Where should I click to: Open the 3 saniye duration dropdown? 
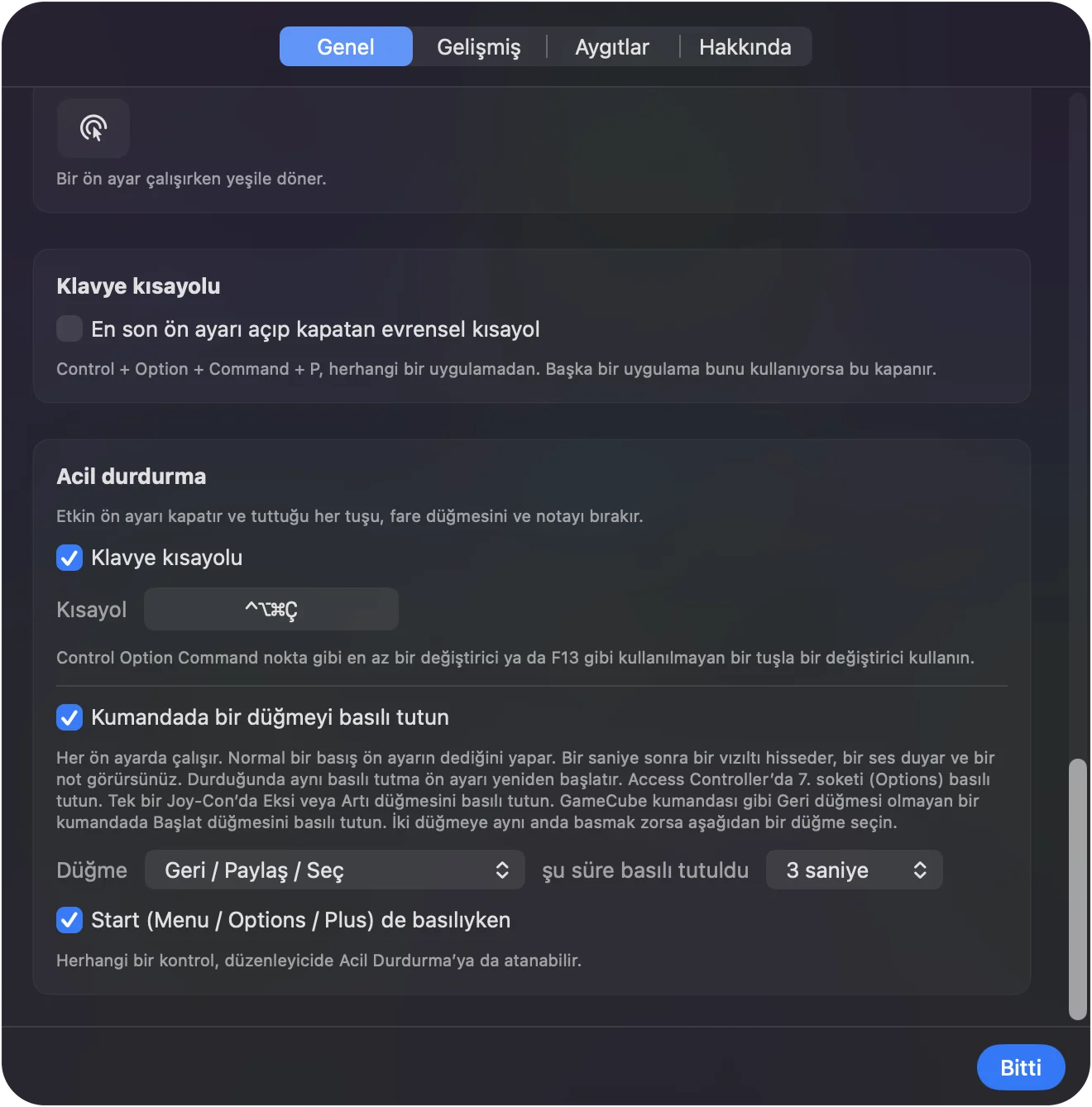[x=855, y=870]
